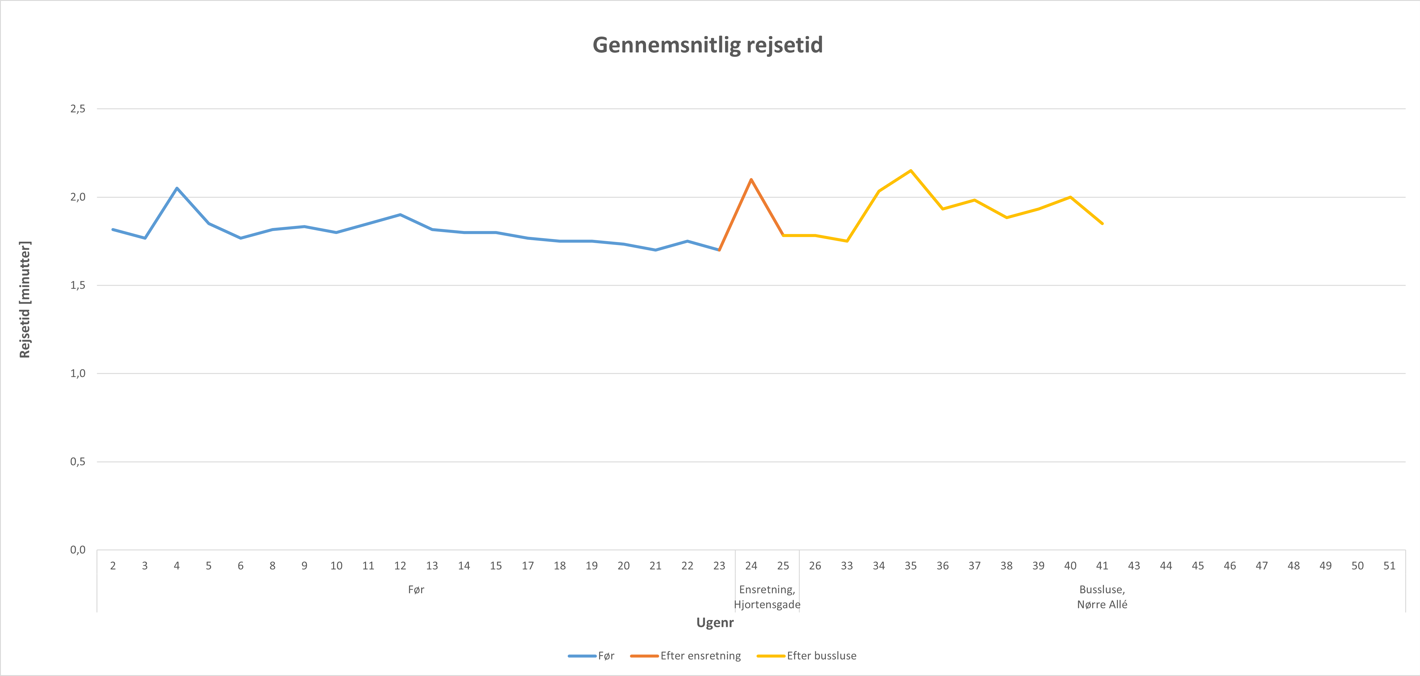Click the Før group label under the x-axis
Screen dimensions: 1420x676
point(416,590)
